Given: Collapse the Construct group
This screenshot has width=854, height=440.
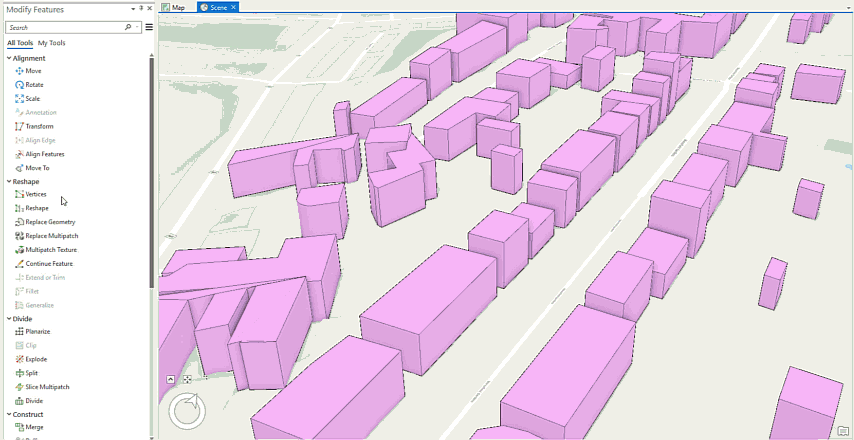Looking at the screenshot, I should point(9,414).
